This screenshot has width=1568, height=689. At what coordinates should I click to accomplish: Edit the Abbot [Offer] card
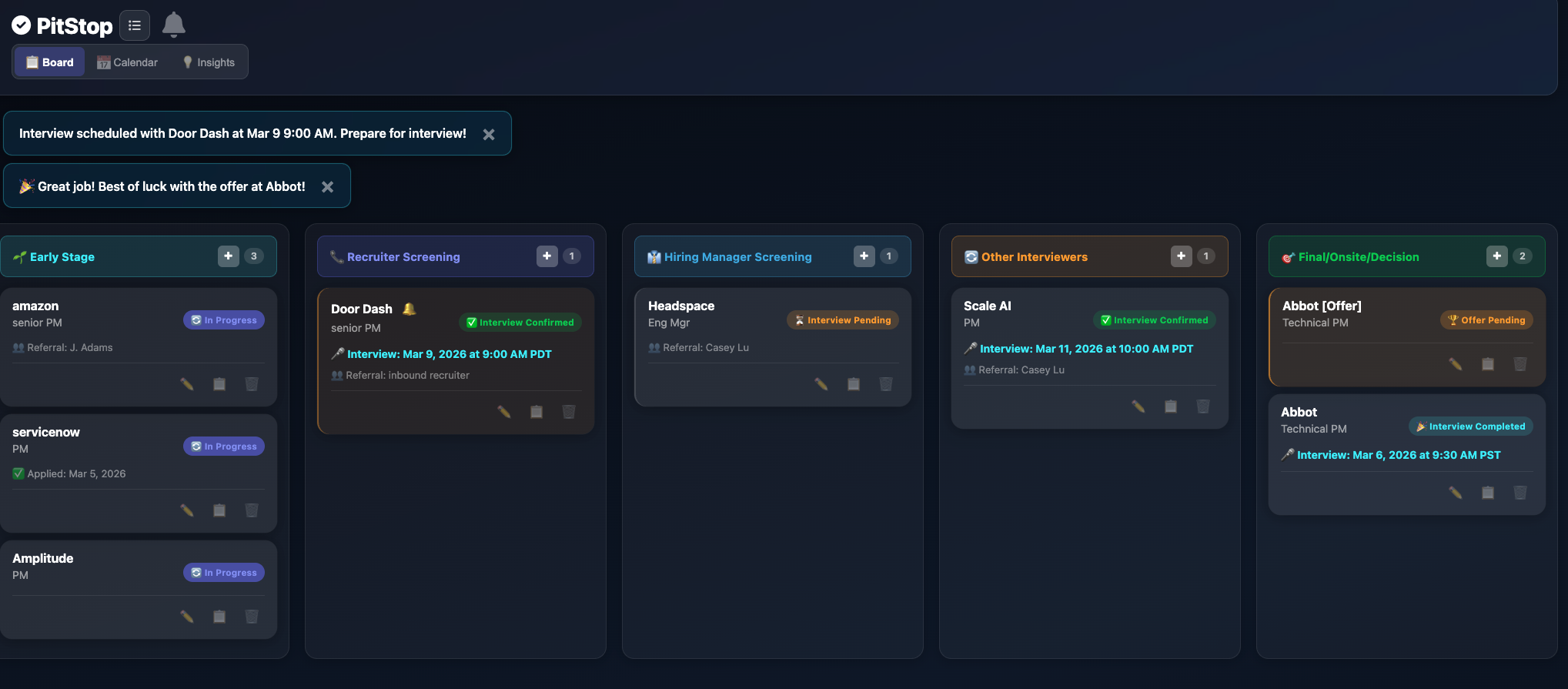[x=1456, y=363]
